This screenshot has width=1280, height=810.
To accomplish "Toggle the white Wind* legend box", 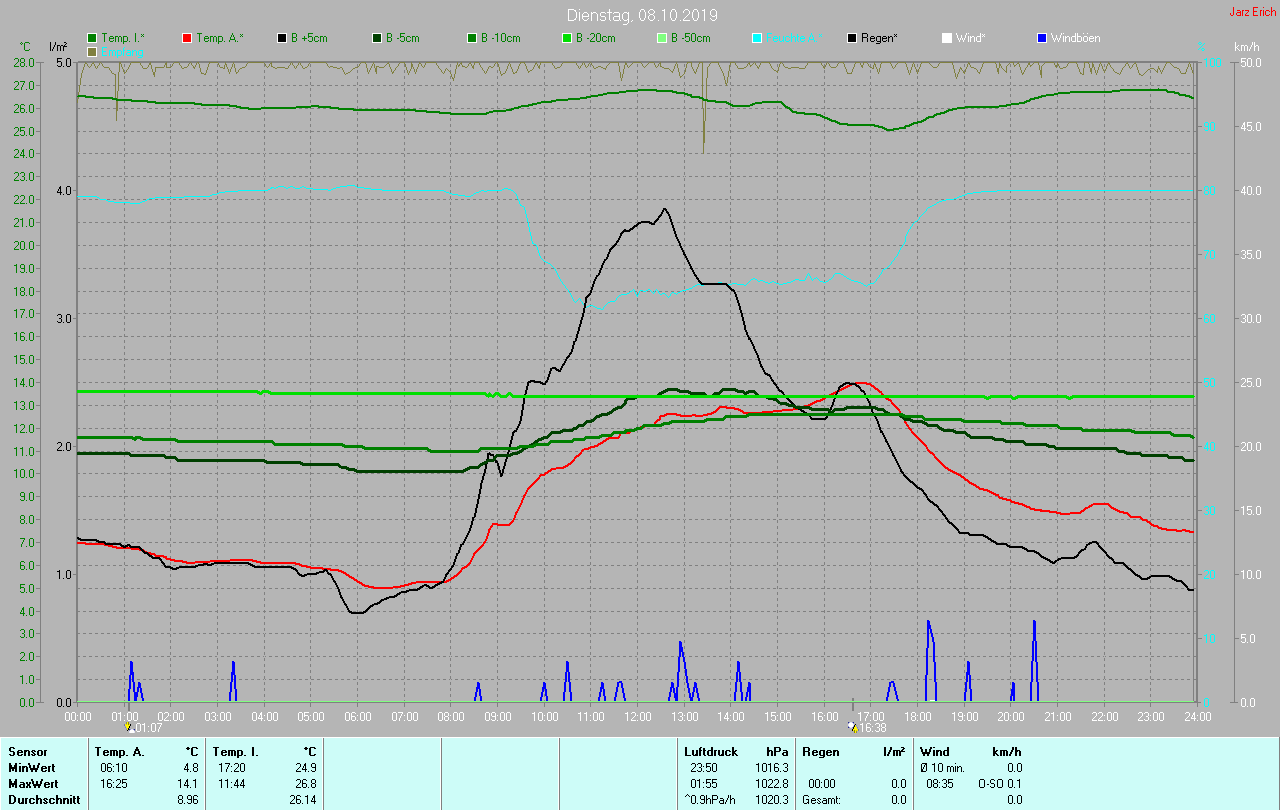I will coord(946,38).
